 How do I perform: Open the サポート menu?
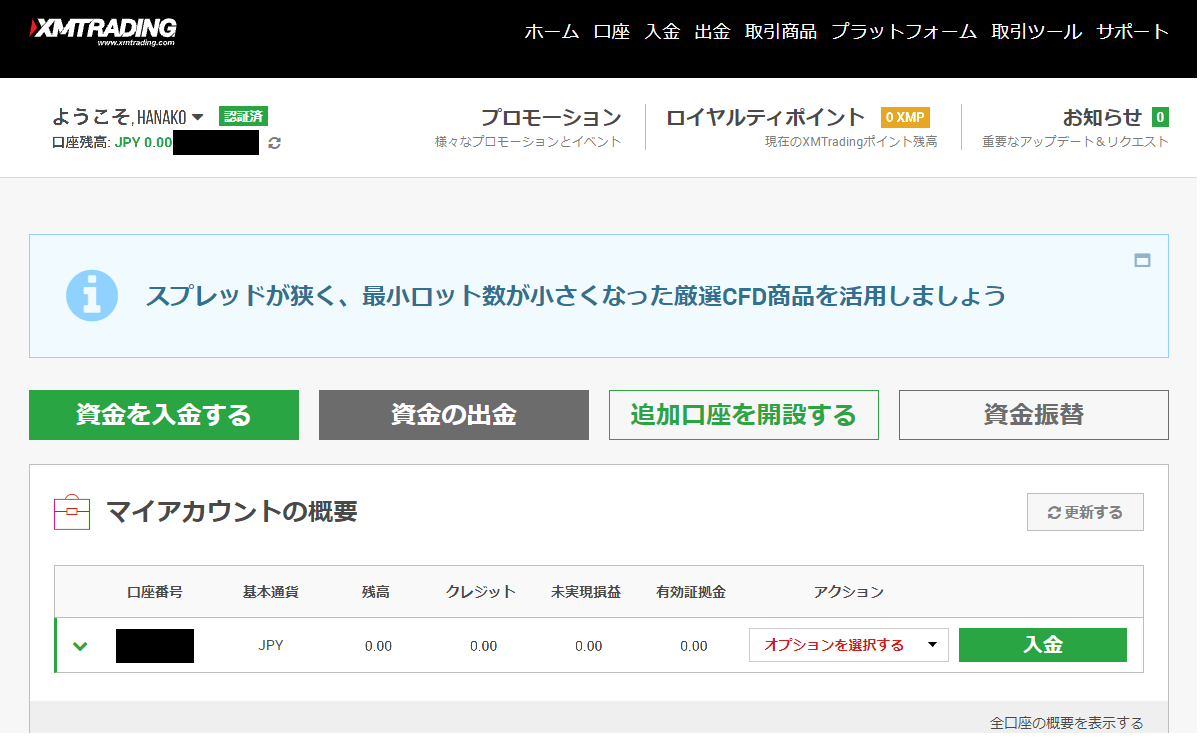[1133, 31]
